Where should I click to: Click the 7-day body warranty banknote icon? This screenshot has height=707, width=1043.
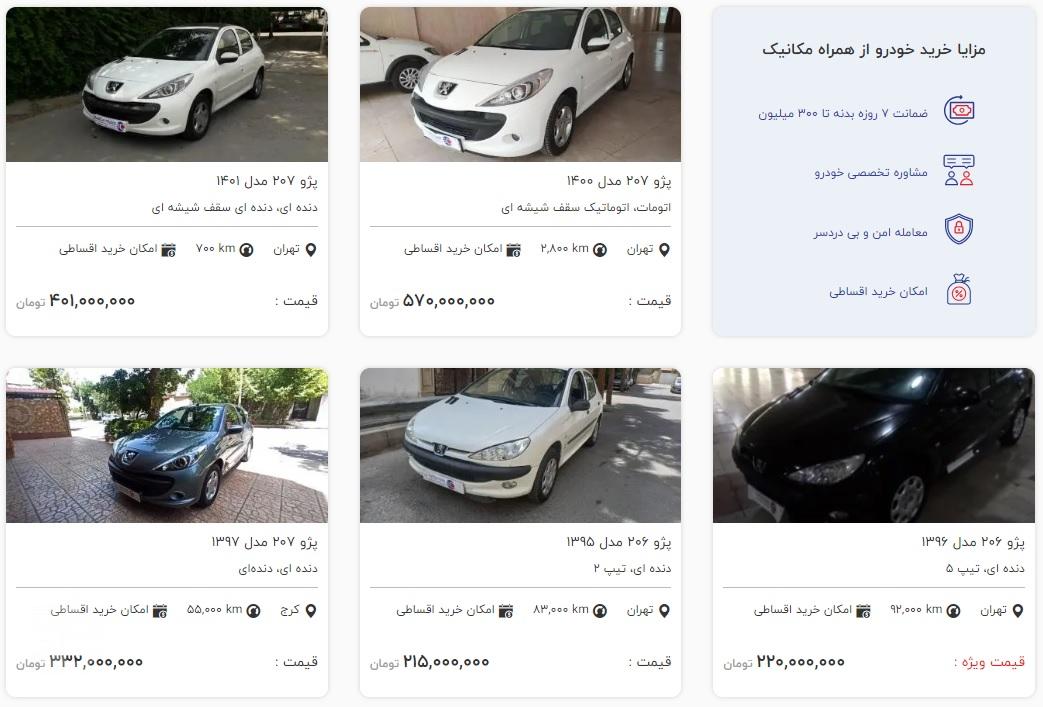click(959, 110)
